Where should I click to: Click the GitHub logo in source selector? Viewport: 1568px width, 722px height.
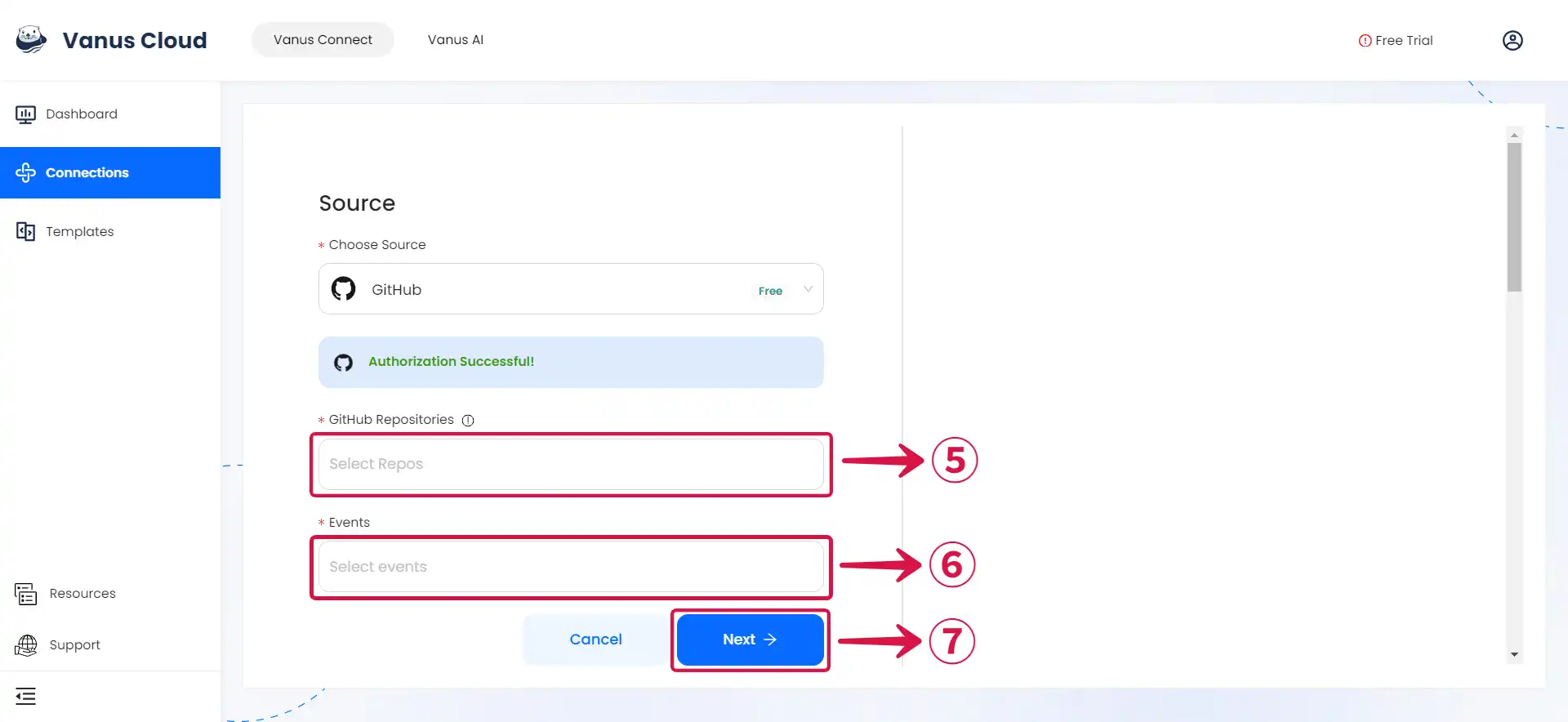tap(343, 288)
